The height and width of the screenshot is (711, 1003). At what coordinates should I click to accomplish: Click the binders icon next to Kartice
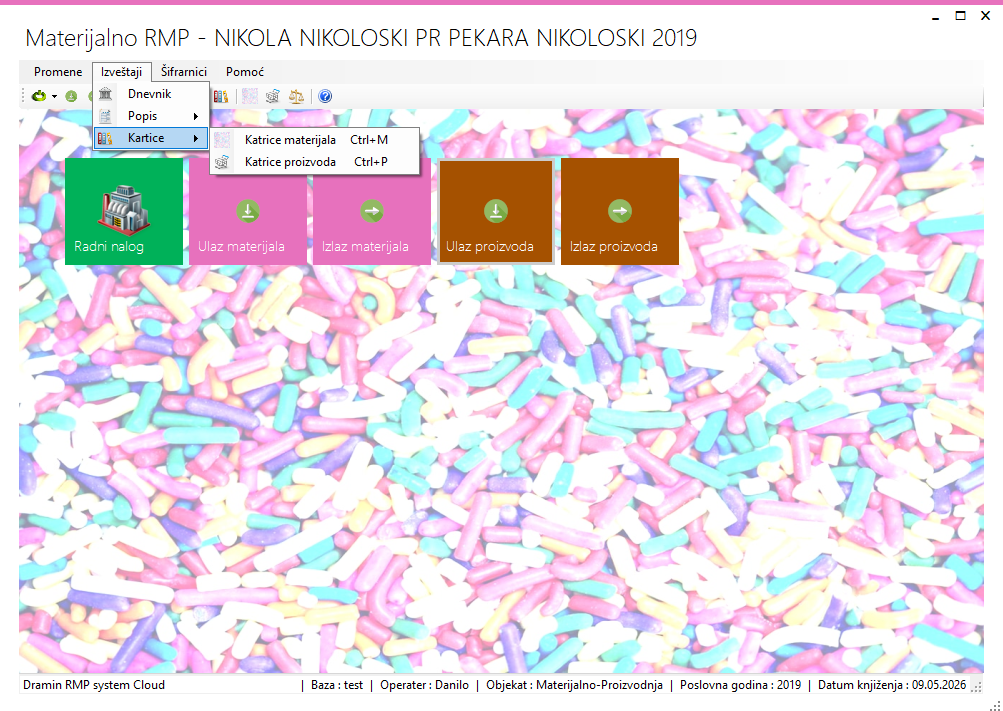(106, 137)
